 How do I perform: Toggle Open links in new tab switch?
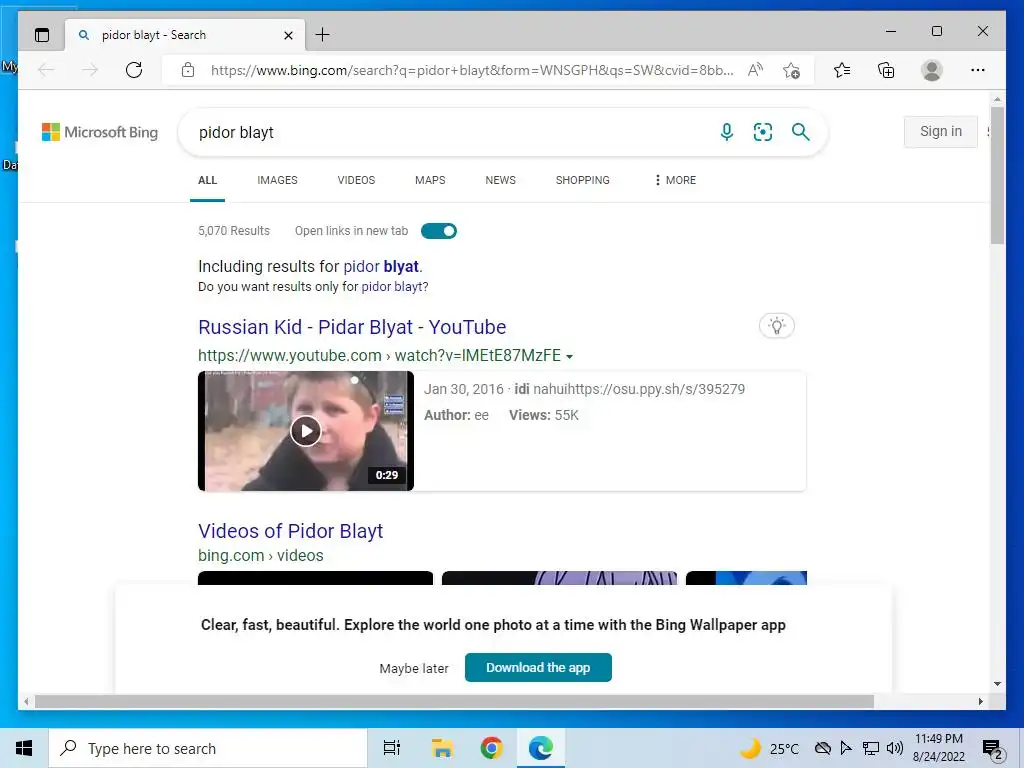439,231
